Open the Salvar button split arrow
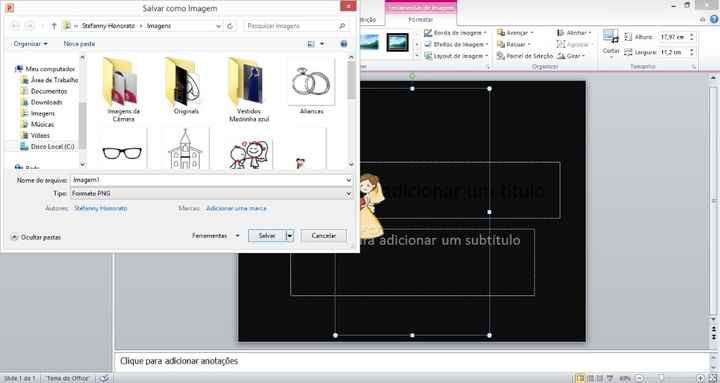The image size is (720, 383). [x=290, y=236]
